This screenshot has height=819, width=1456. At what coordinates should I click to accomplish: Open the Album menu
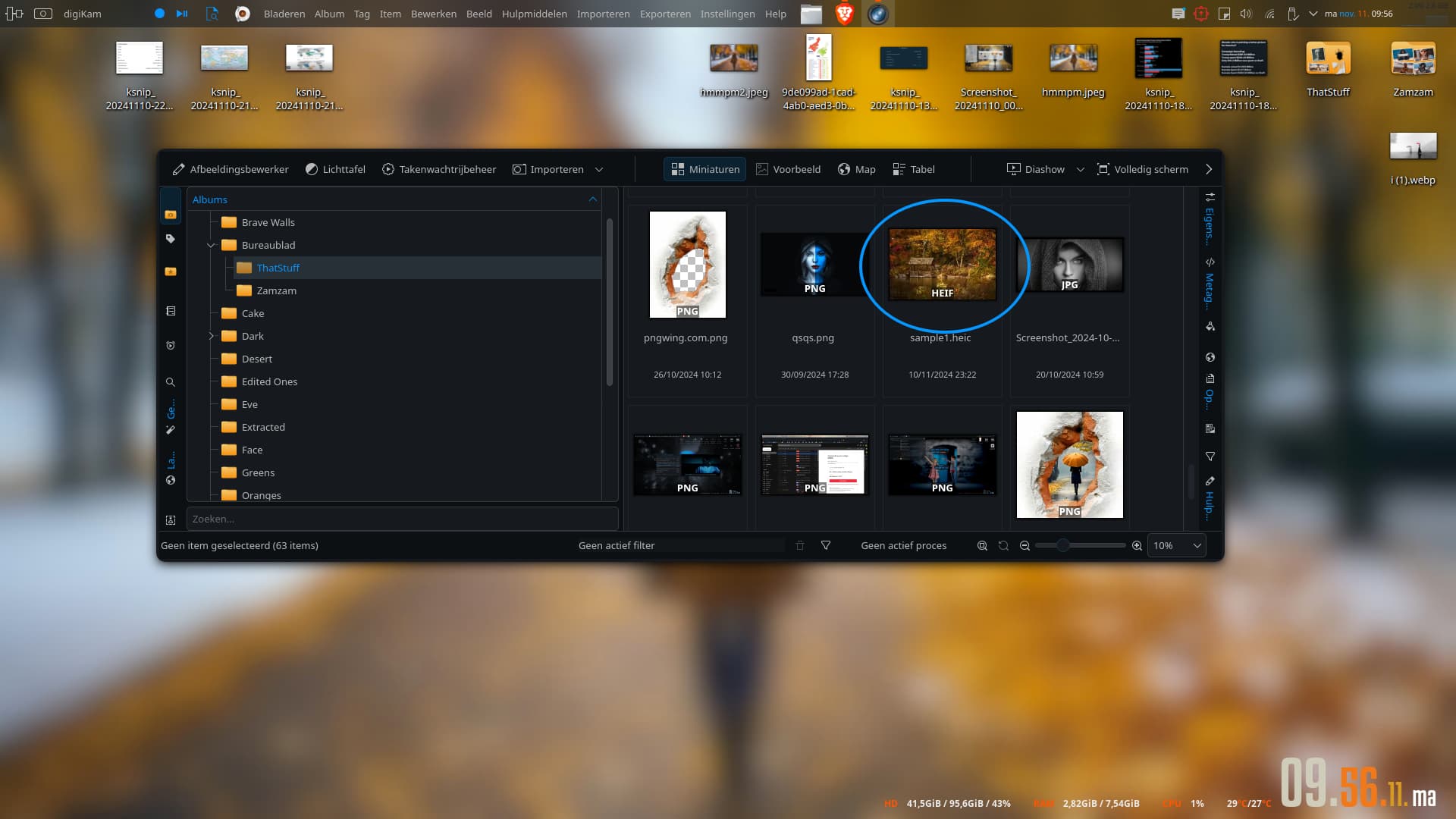click(329, 14)
